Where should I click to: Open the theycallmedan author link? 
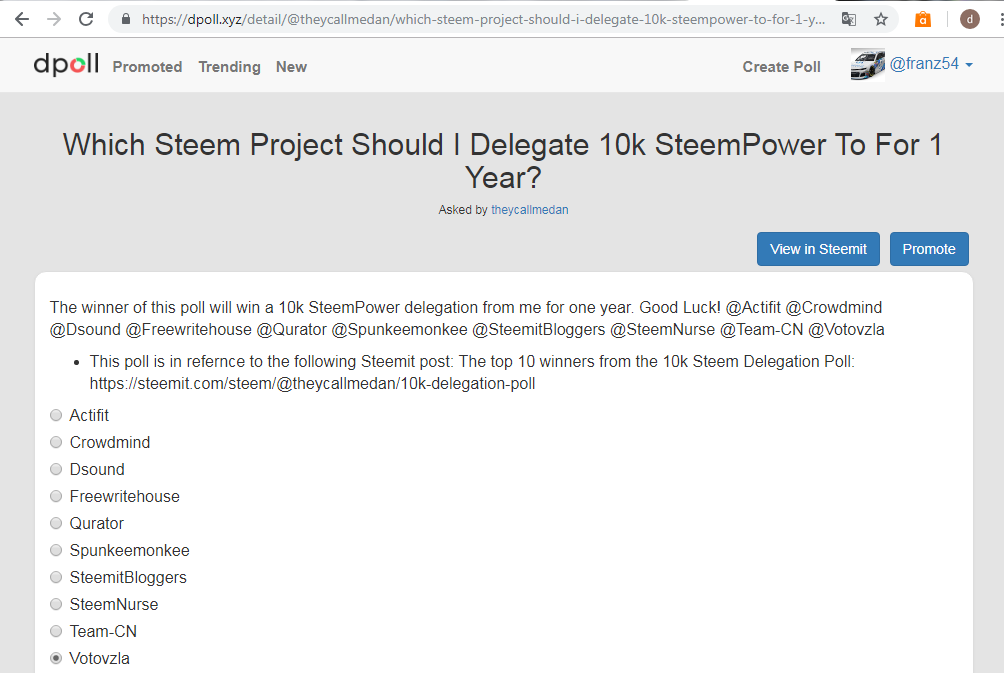tap(530, 210)
